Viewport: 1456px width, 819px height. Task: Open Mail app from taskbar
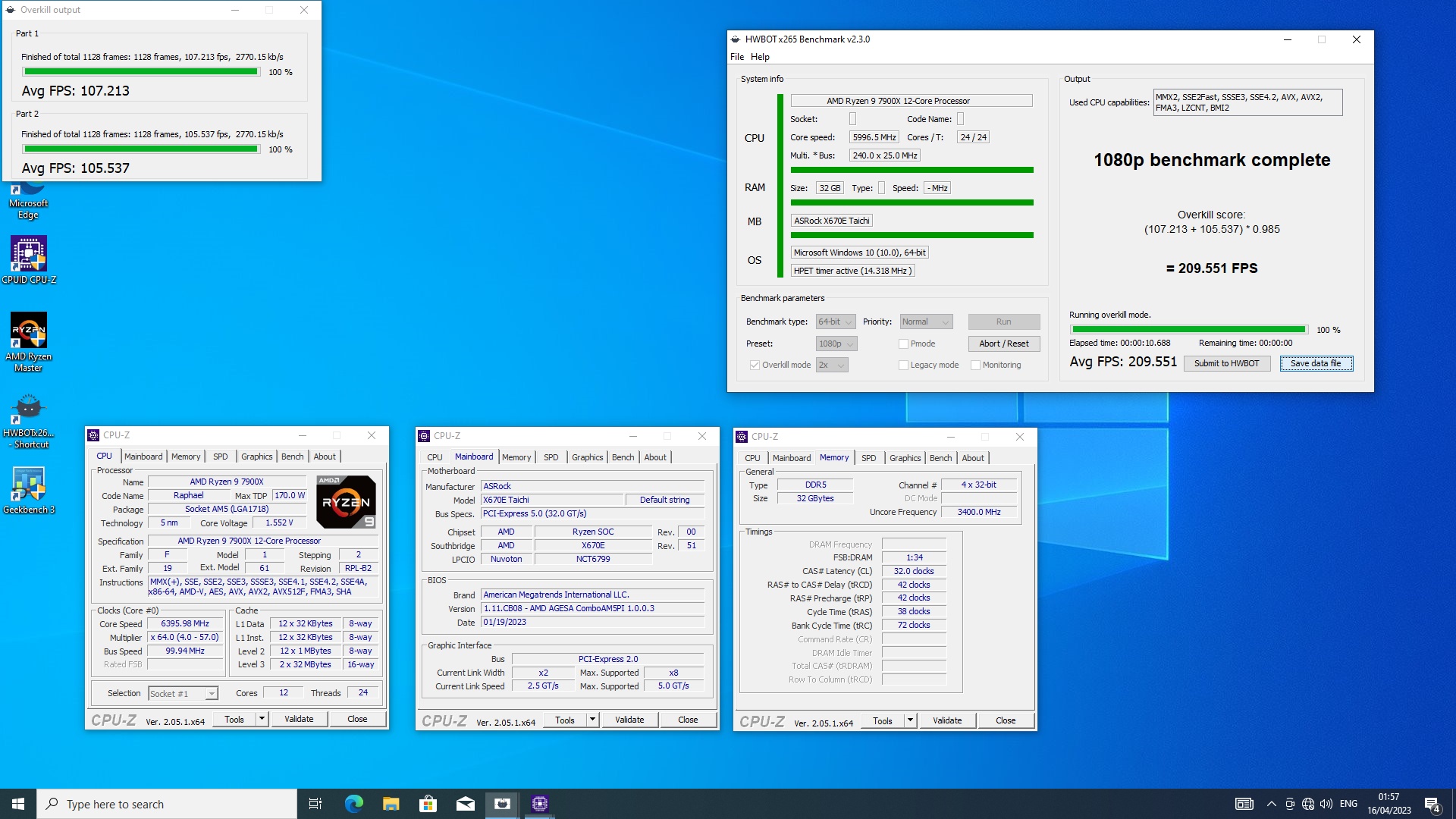pos(466,804)
